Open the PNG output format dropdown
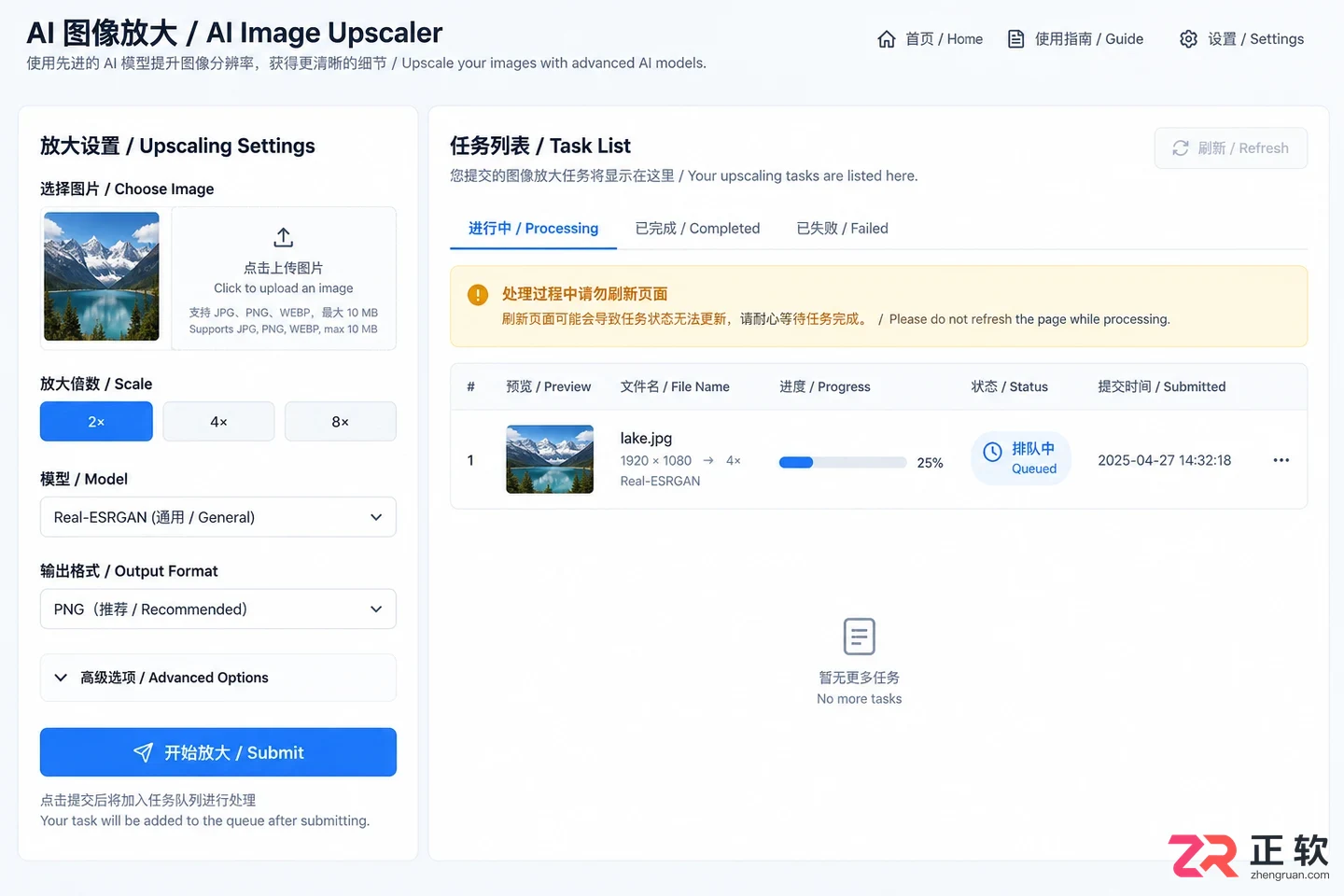The height and width of the screenshot is (896, 1344). coord(218,609)
